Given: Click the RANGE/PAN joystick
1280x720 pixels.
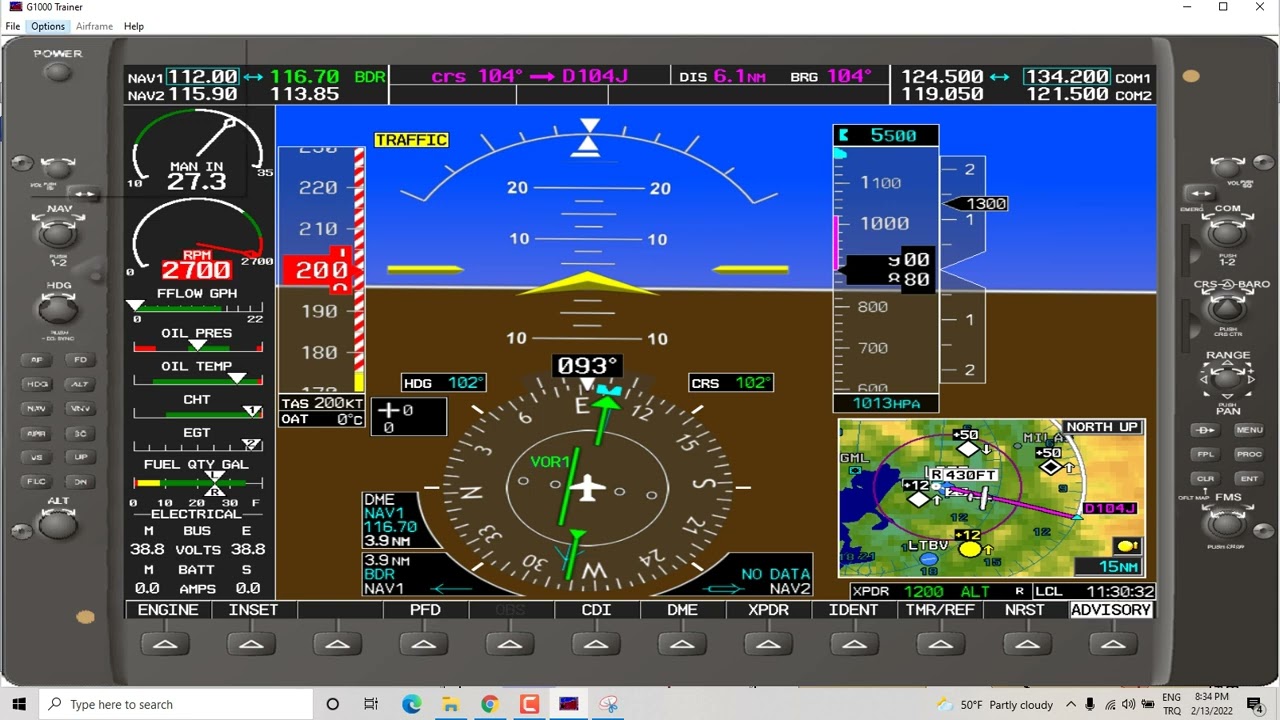Looking at the screenshot, I should (1228, 380).
